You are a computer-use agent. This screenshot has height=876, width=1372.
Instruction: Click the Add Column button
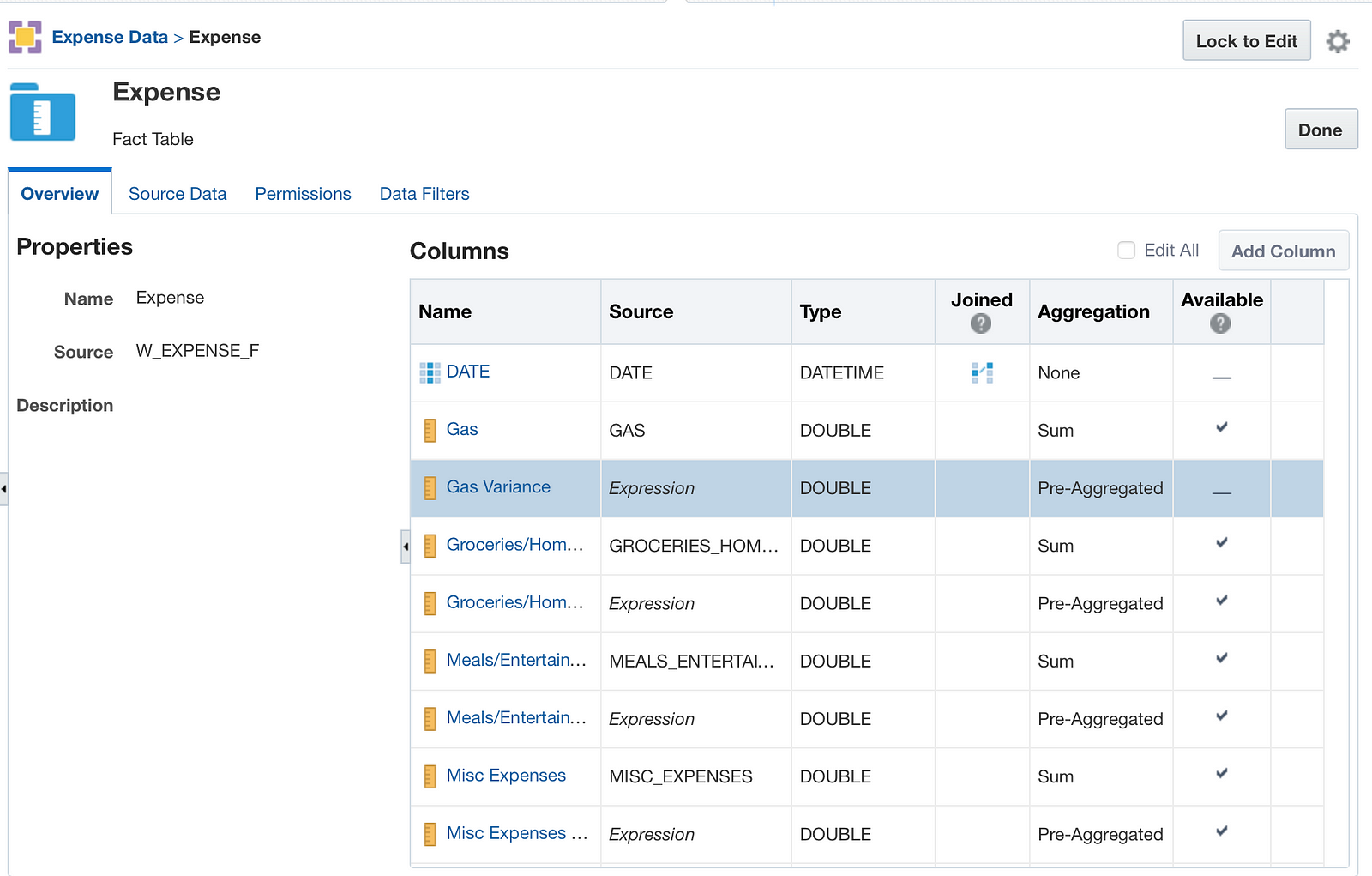[x=1283, y=251]
